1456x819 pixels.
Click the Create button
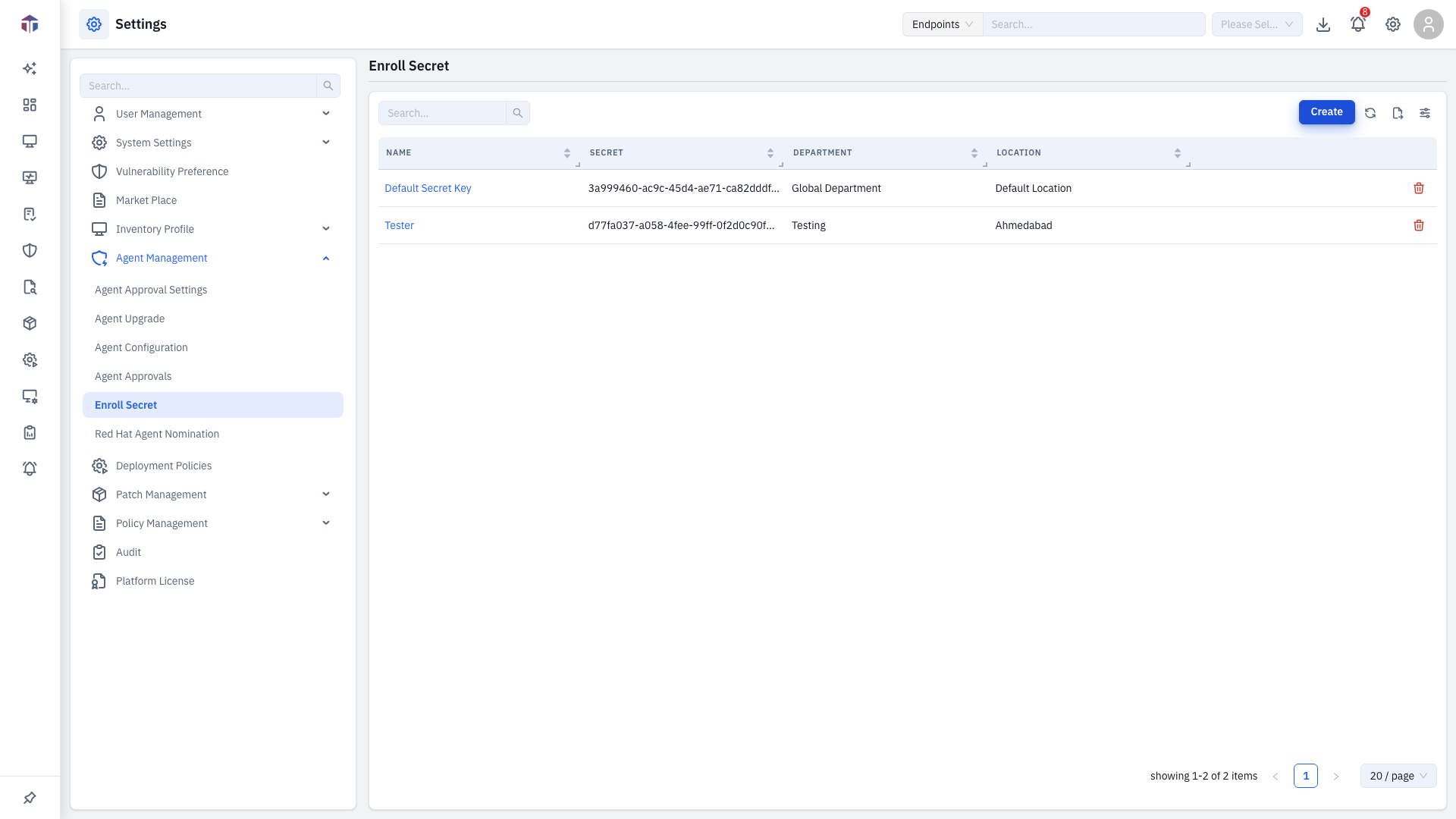point(1326,112)
